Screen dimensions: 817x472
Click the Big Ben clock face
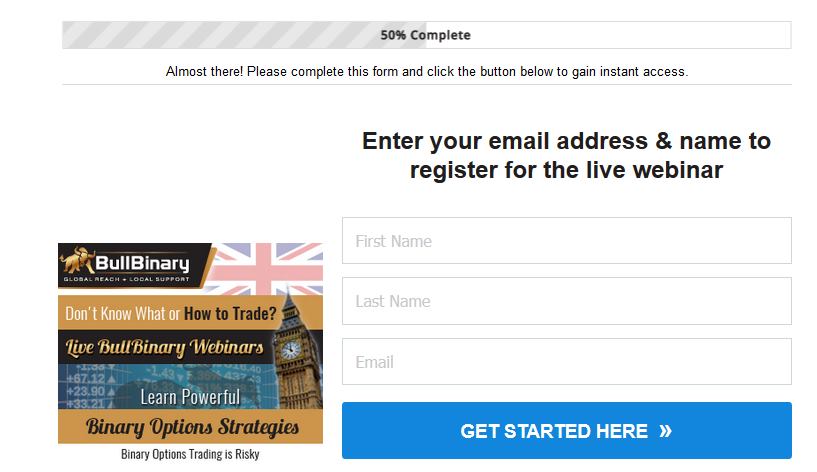click(290, 350)
